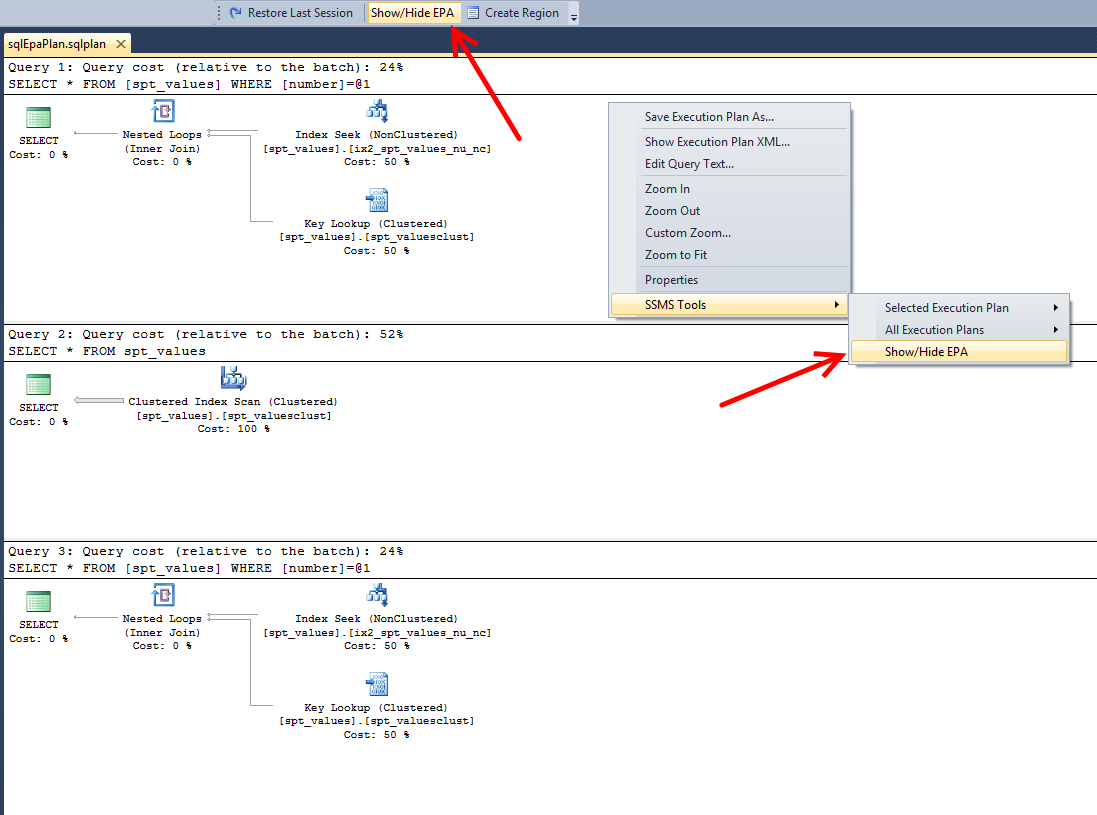
Task: Choose Save Execution Plan As from context menu
Action: coord(709,117)
